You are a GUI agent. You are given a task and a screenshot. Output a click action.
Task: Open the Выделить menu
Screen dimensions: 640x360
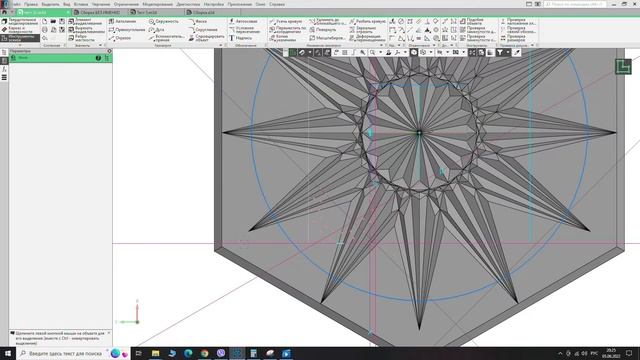50,4
